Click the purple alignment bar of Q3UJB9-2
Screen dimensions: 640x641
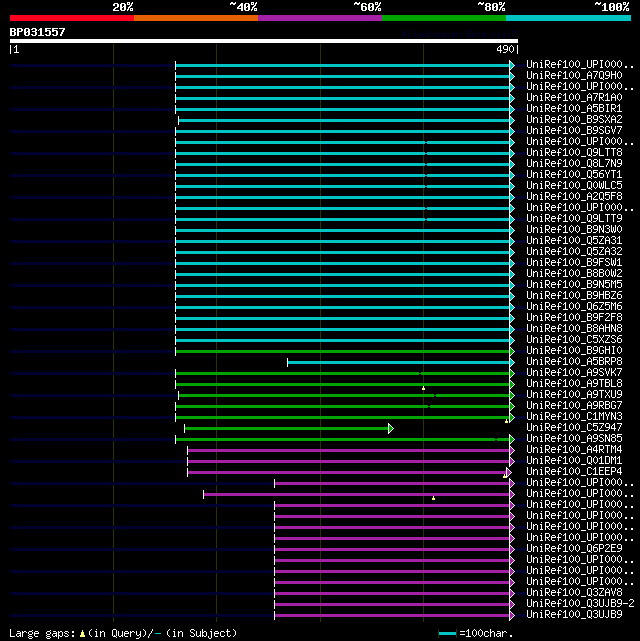(x=392, y=605)
